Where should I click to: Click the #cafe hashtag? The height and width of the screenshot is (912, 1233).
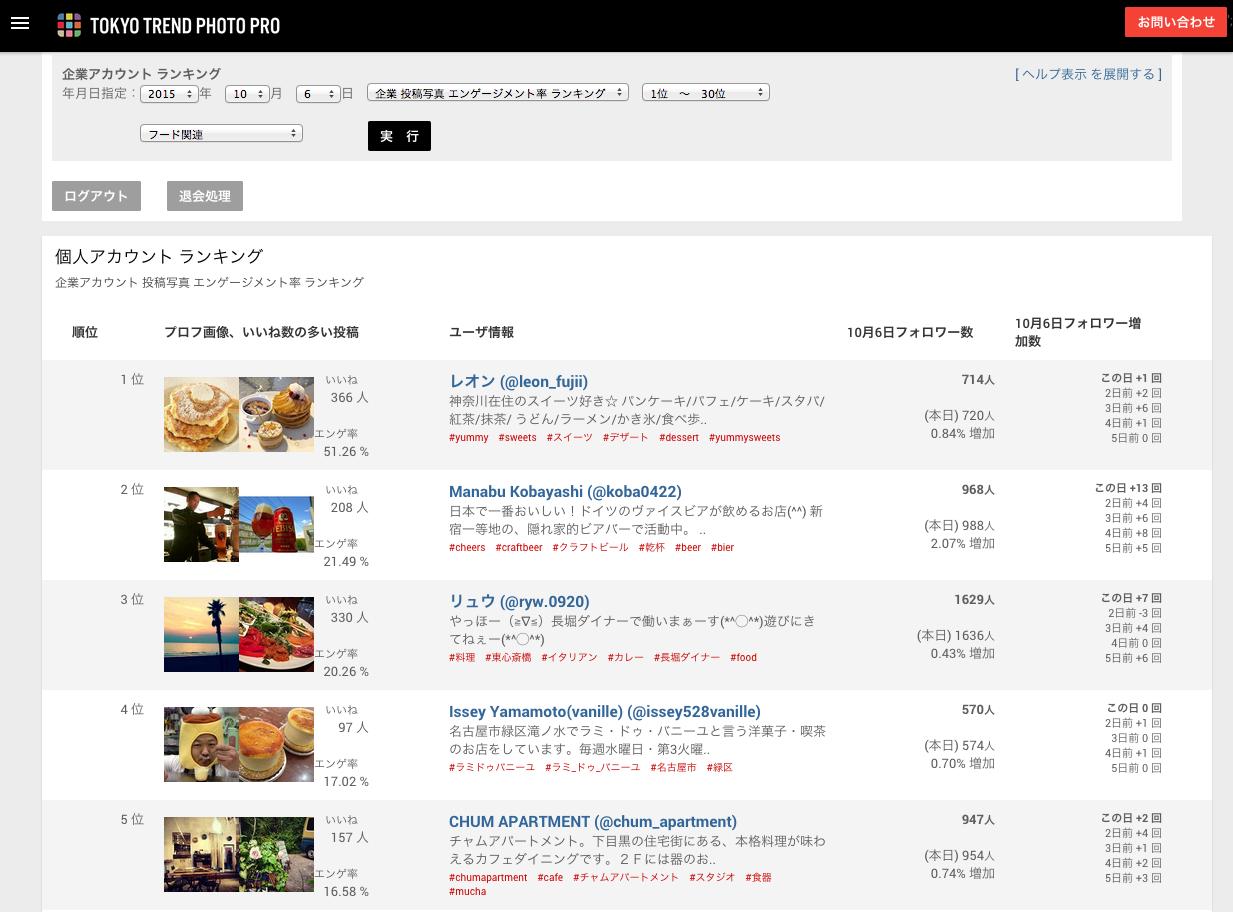tap(550, 878)
